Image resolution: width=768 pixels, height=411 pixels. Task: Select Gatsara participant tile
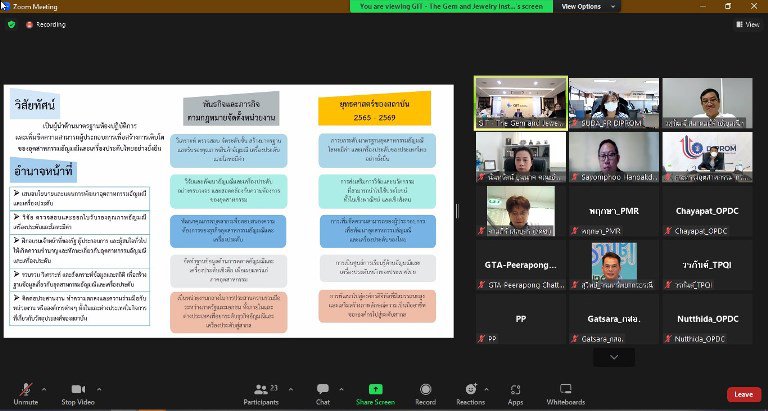tap(614, 319)
